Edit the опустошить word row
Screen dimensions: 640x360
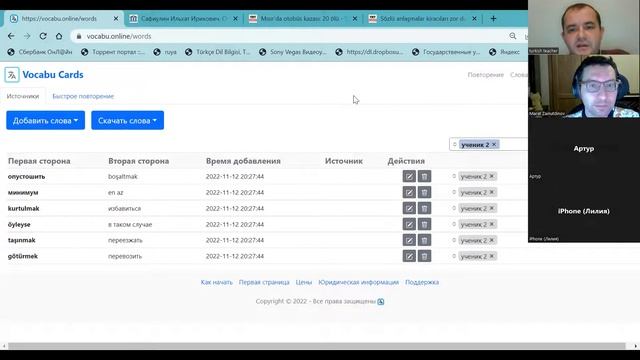[409, 176]
